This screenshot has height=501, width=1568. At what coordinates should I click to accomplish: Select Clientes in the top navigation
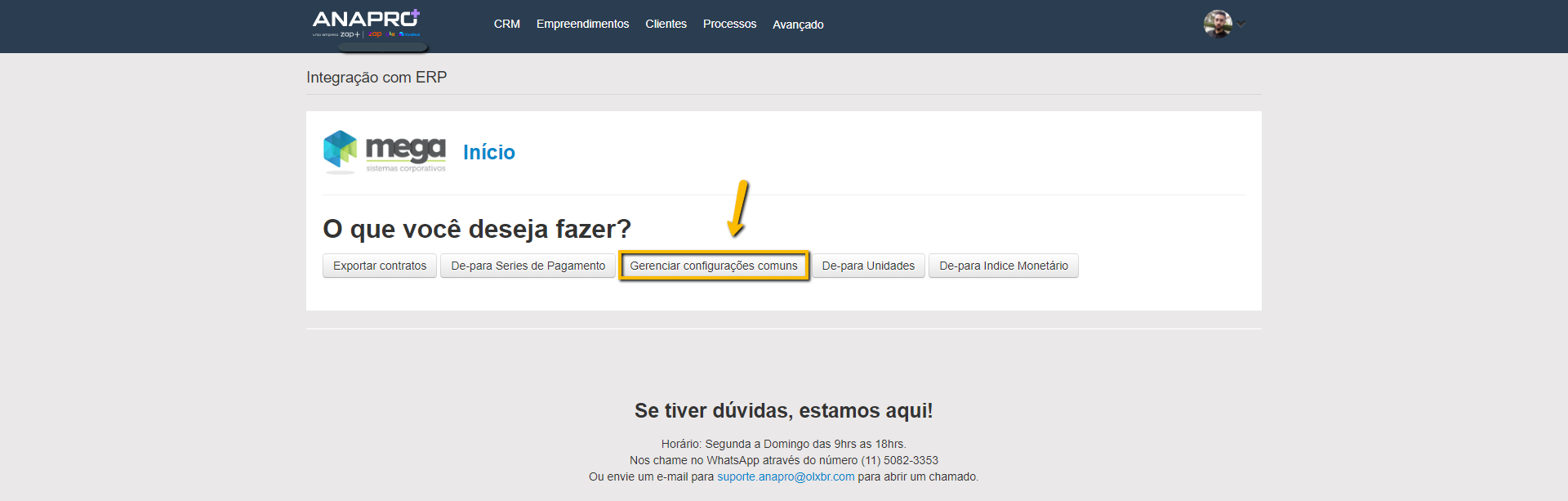(666, 25)
